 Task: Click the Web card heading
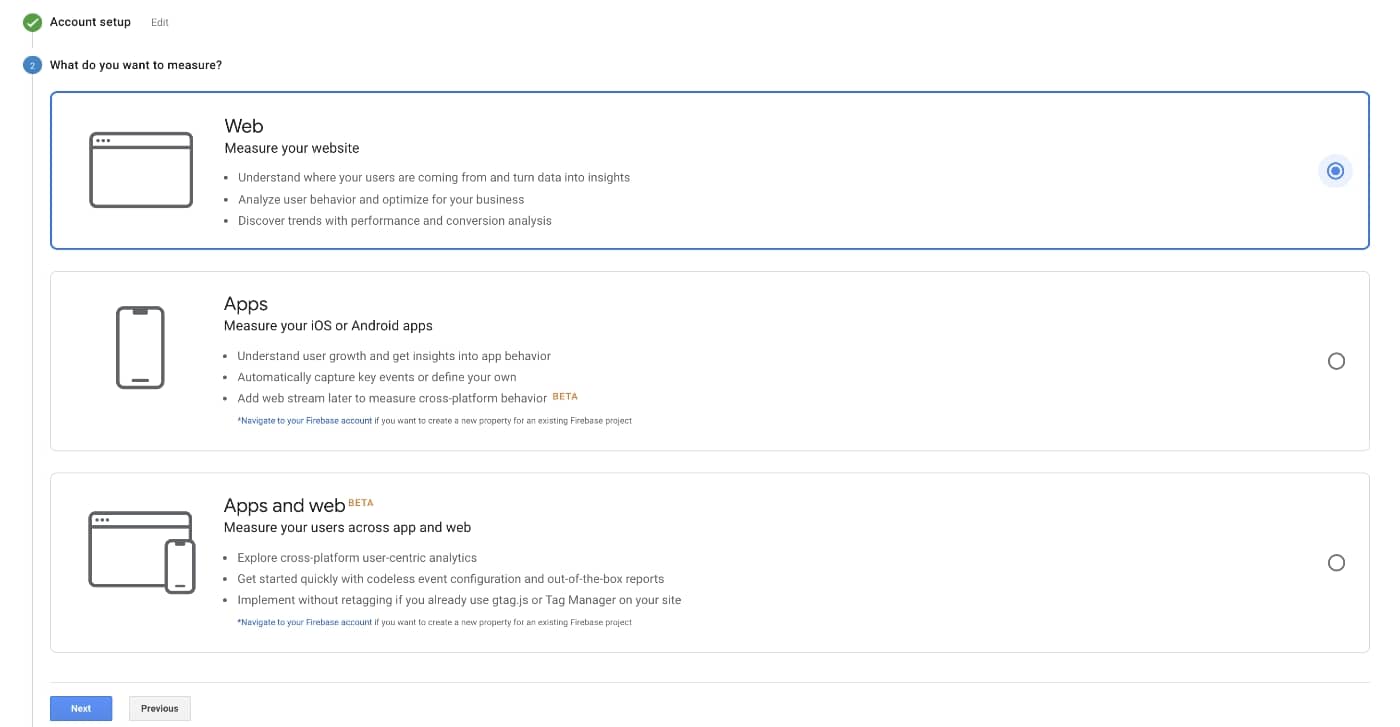244,126
